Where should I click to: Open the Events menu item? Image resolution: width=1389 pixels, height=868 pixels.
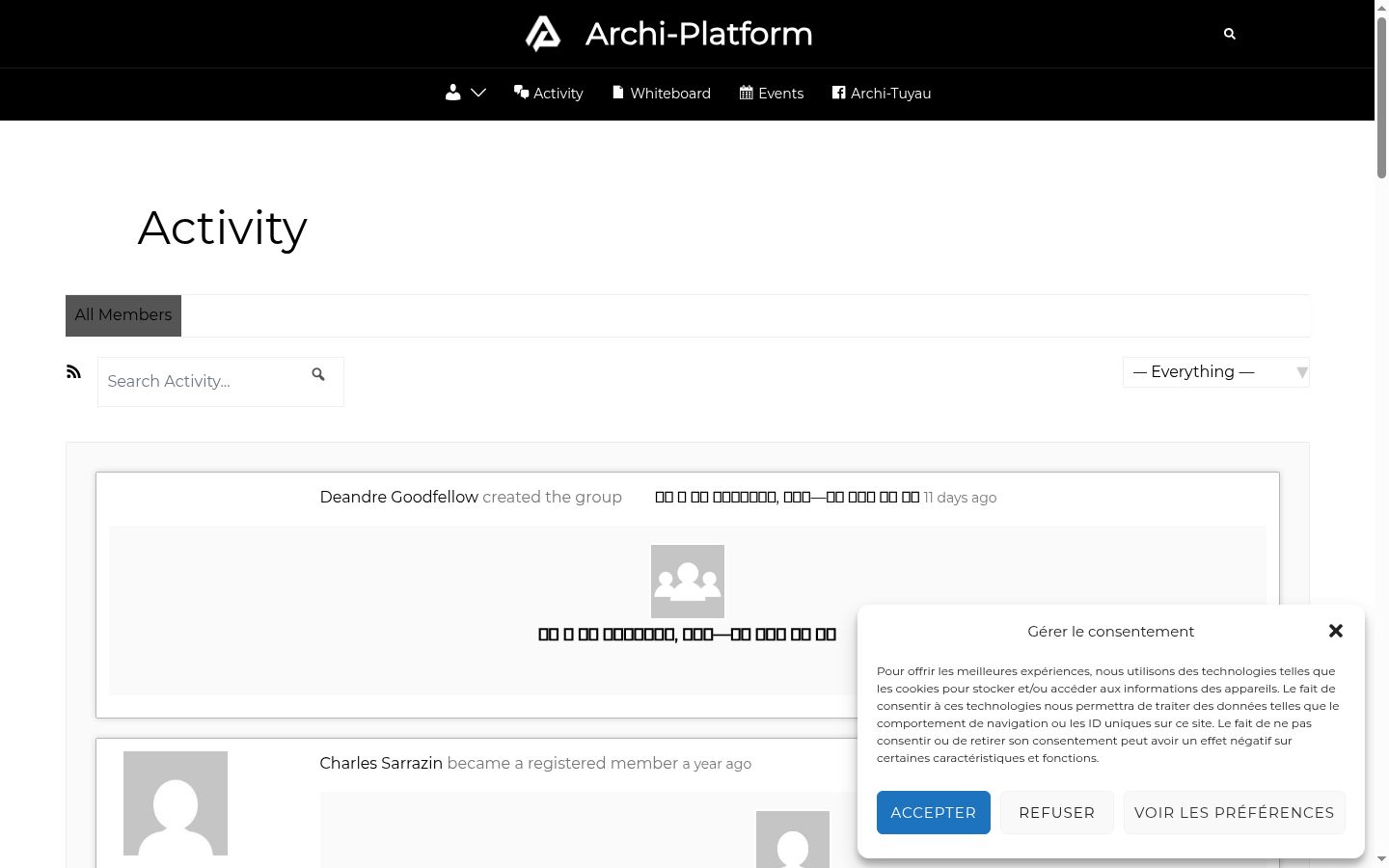click(x=772, y=94)
